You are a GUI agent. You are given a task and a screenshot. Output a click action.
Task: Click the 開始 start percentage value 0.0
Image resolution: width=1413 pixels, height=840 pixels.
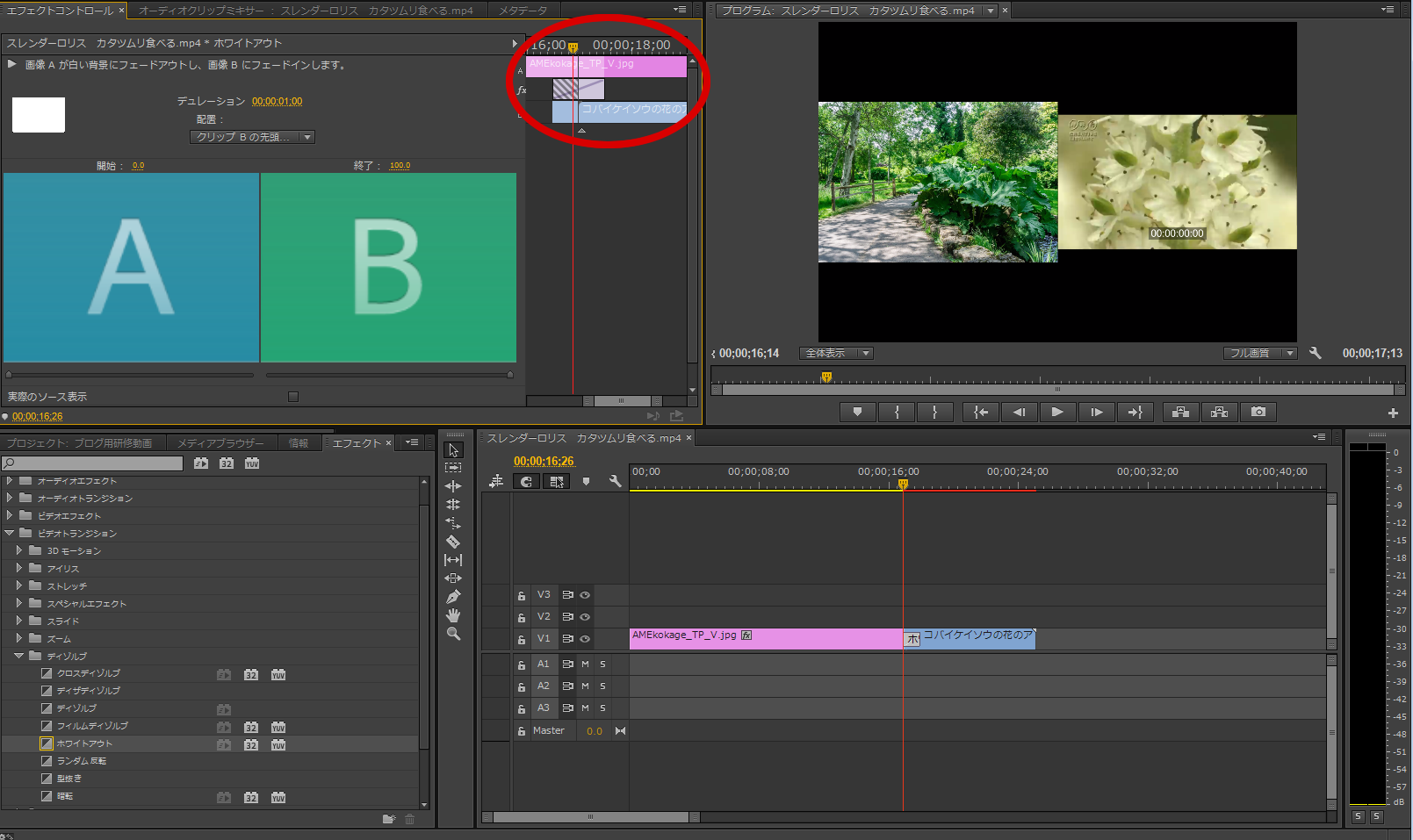click(138, 165)
